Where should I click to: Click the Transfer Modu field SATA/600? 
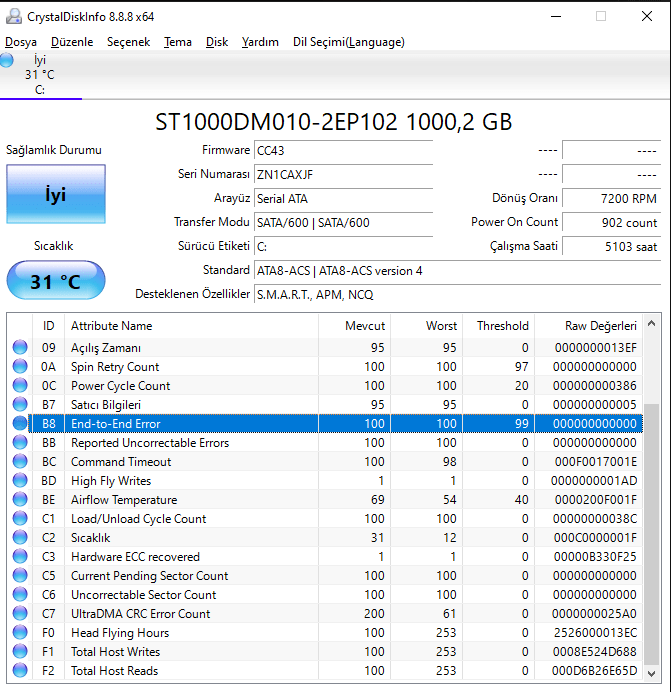click(343, 222)
